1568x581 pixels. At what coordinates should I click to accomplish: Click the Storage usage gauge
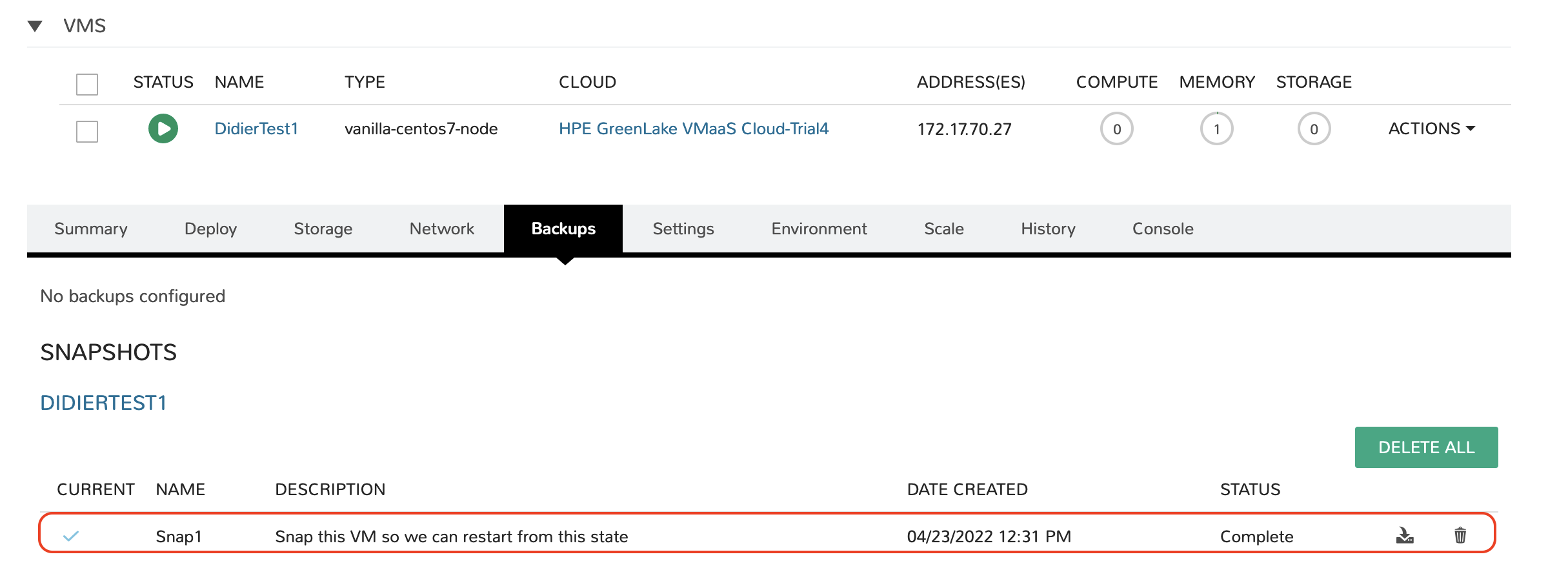pyautogui.click(x=1314, y=128)
